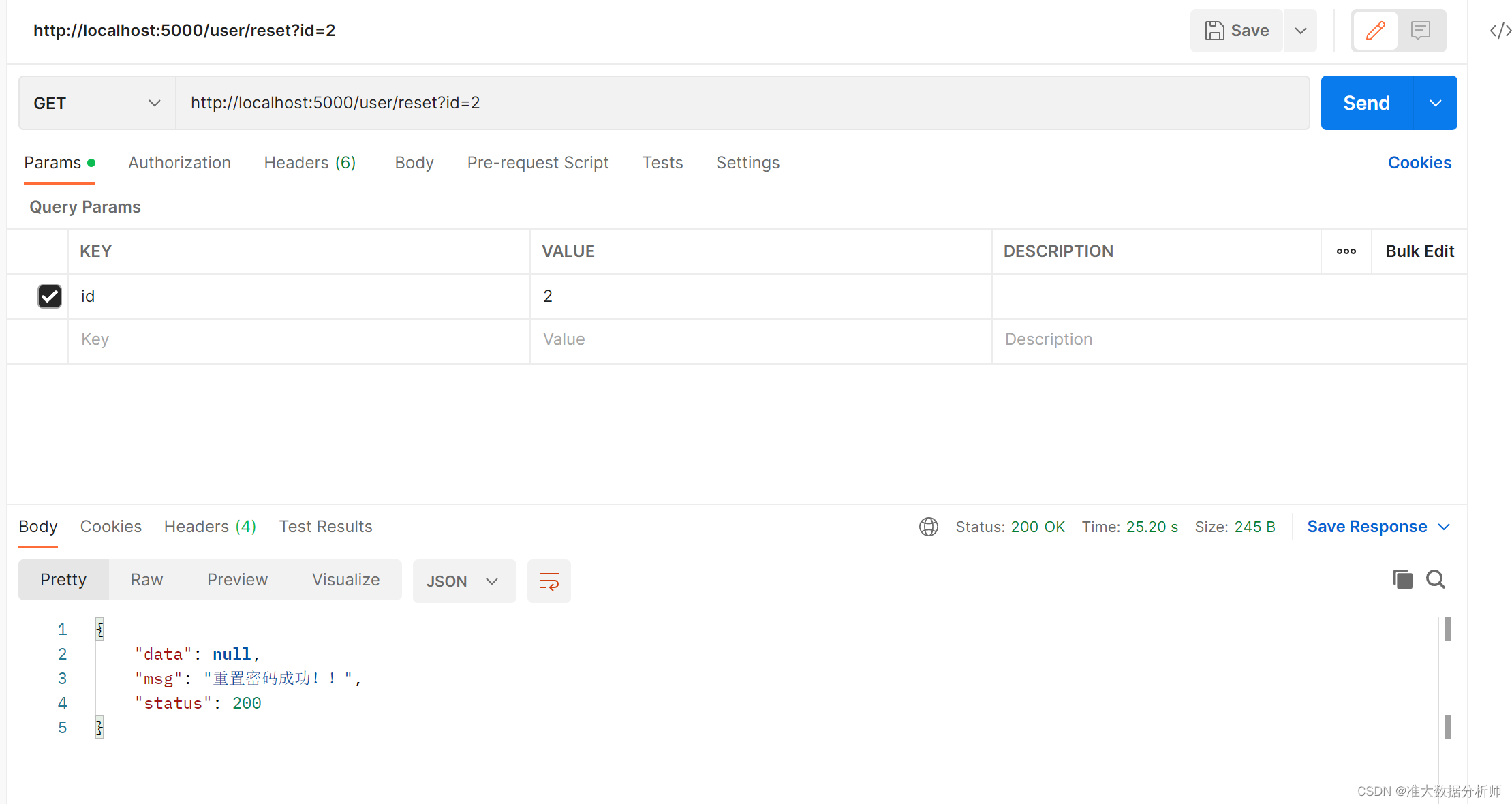Click the empty Key placeholder field

tap(299, 339)
